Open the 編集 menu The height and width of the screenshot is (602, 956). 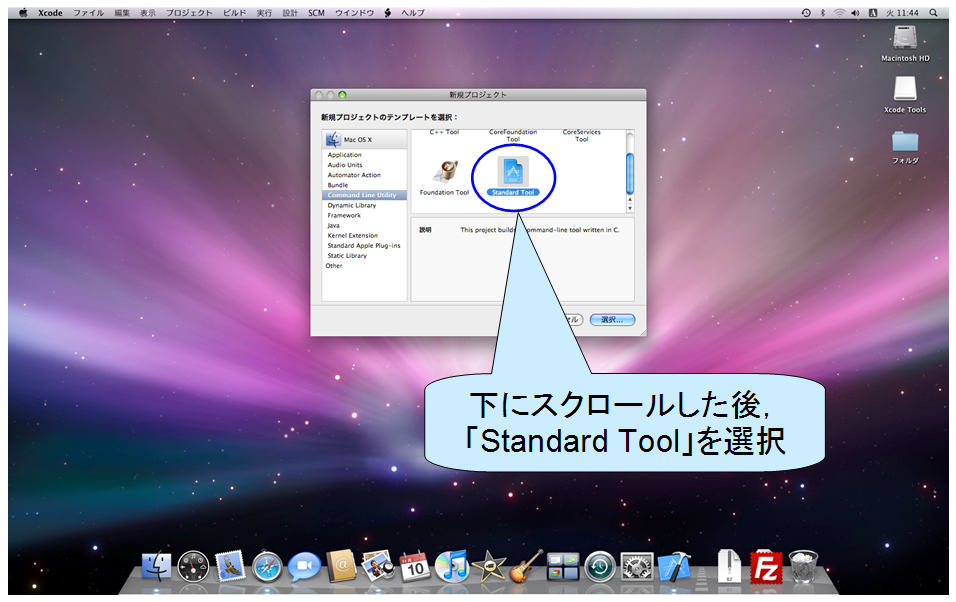(x=122, y=12)
